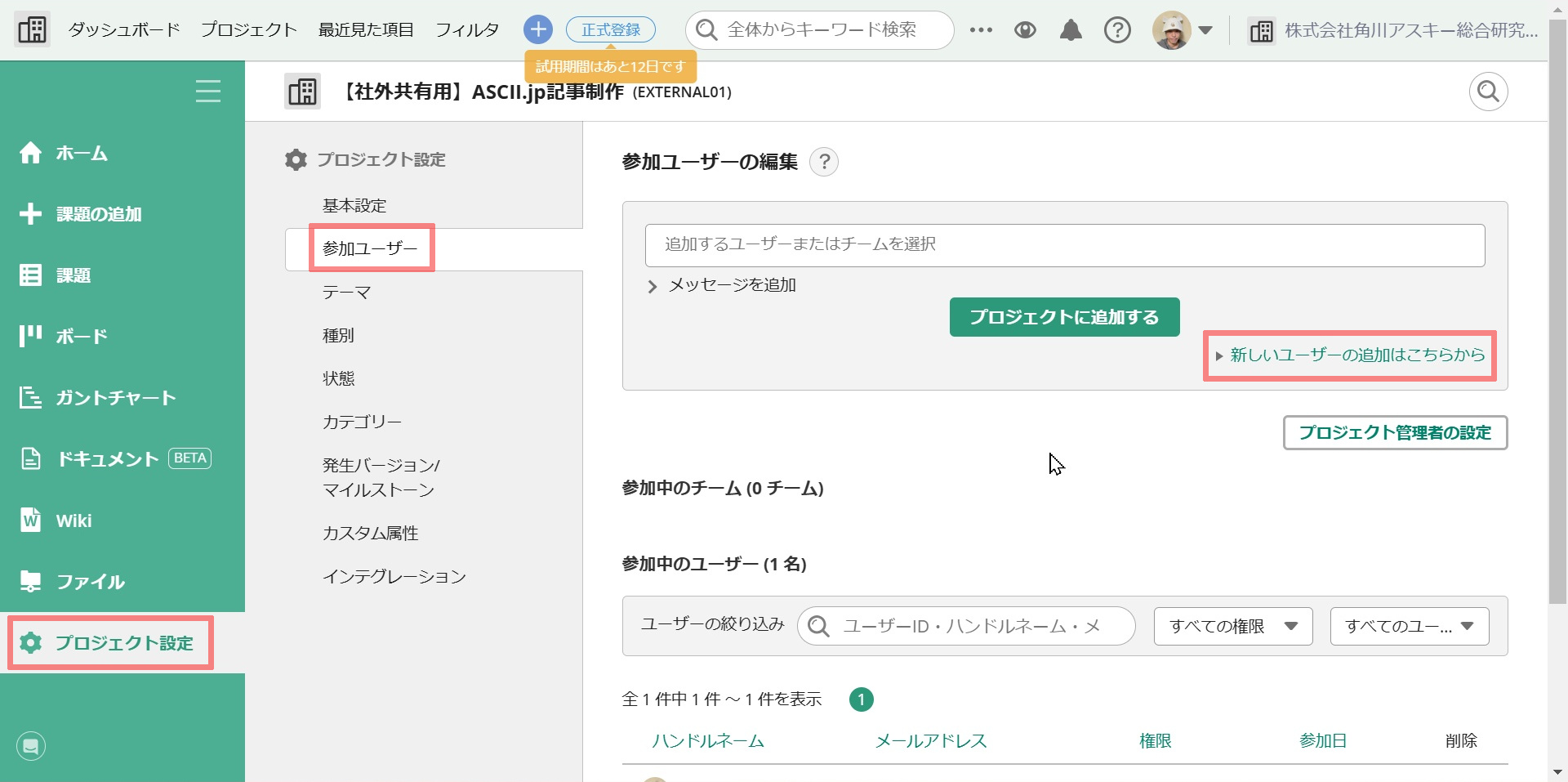1568x782 pixels.
Task: Open the すべての権限 dropdown filter
Action: click(1232, 627)
